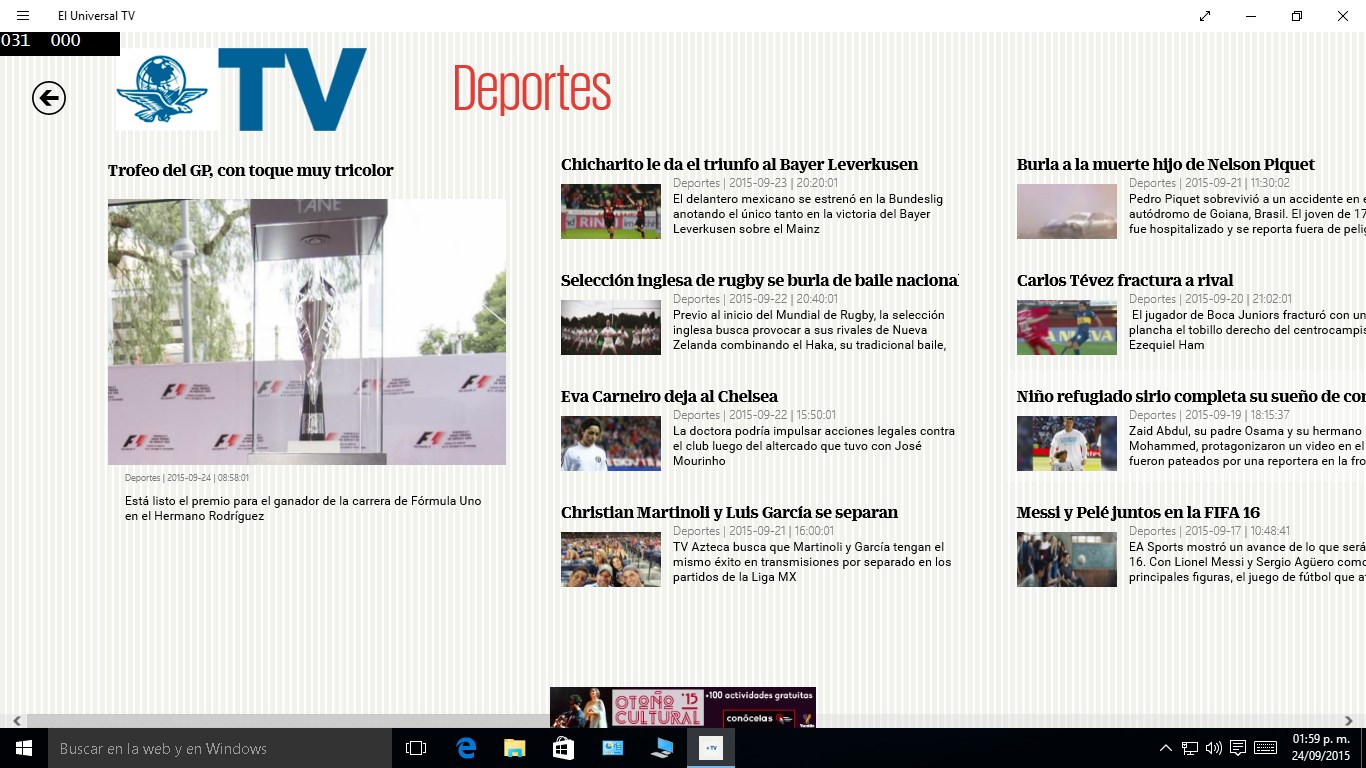Open Action Center notifications icon
The width and height of the screenshot is (1366, 768).
(x=1238, y=748)
